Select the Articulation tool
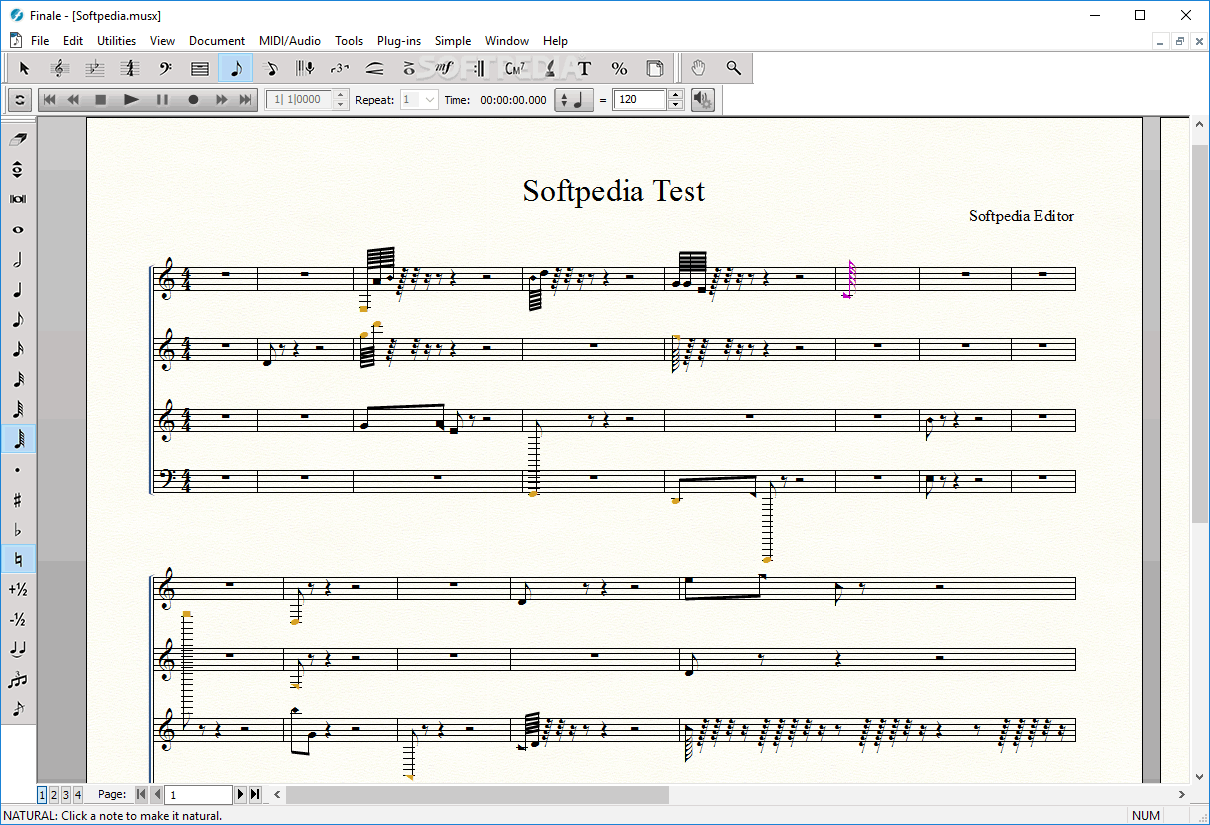The height and width of the screenshot is (825, 1210). click(x=409, y=68)
